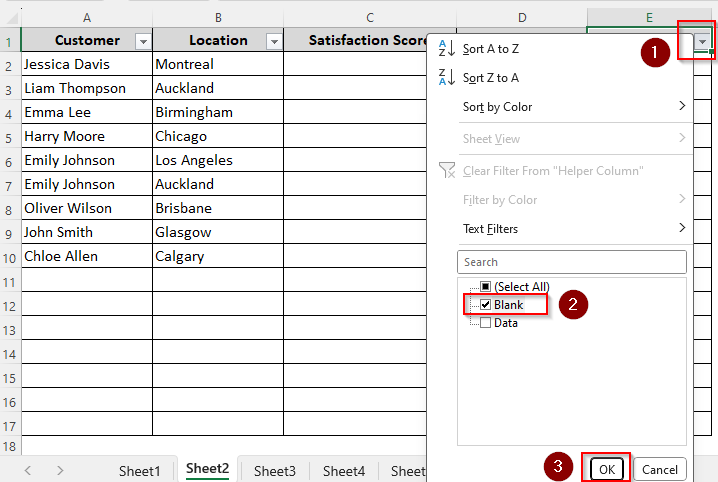Select cell containing Glasgow
The image size is (718, 482).
pyautogui.click(x=218, y=232)
